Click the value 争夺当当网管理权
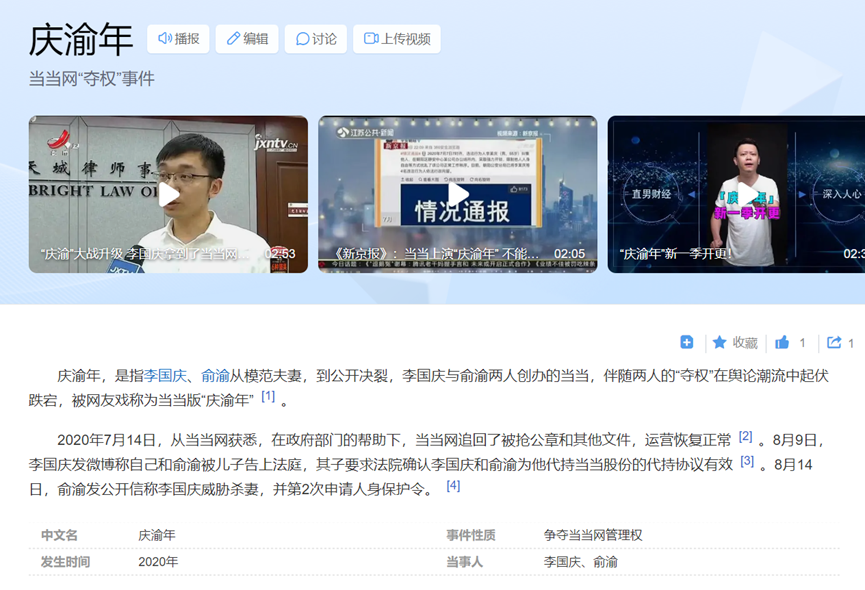 [592, 535]
